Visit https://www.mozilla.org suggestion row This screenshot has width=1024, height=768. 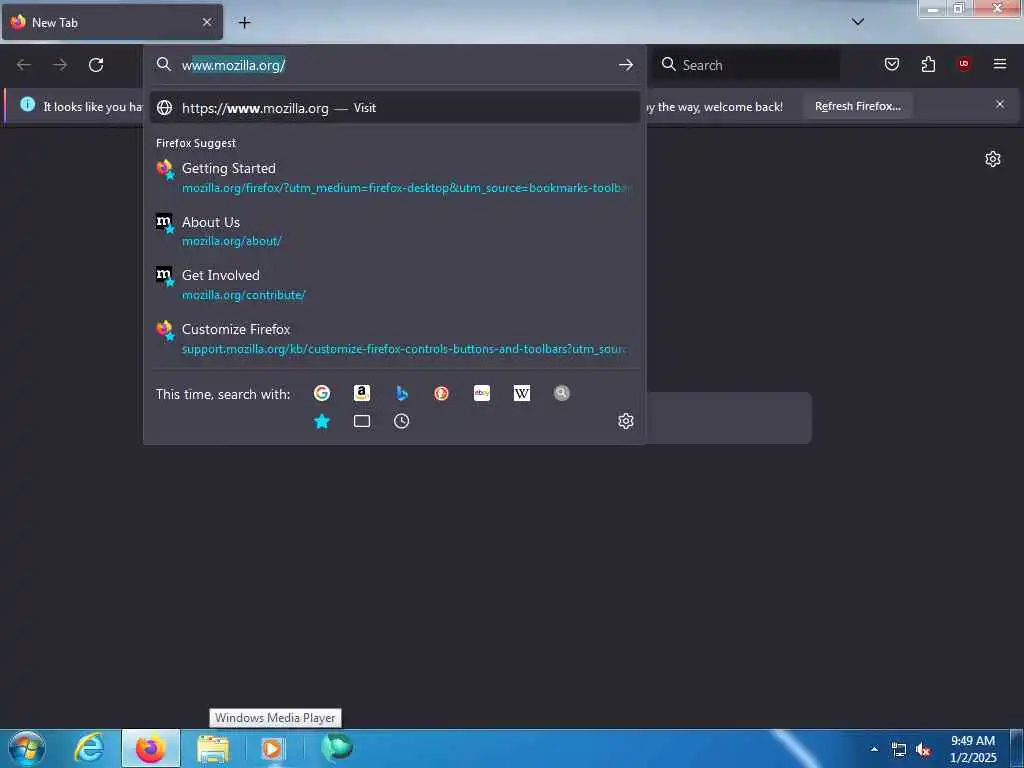(394, 108)
